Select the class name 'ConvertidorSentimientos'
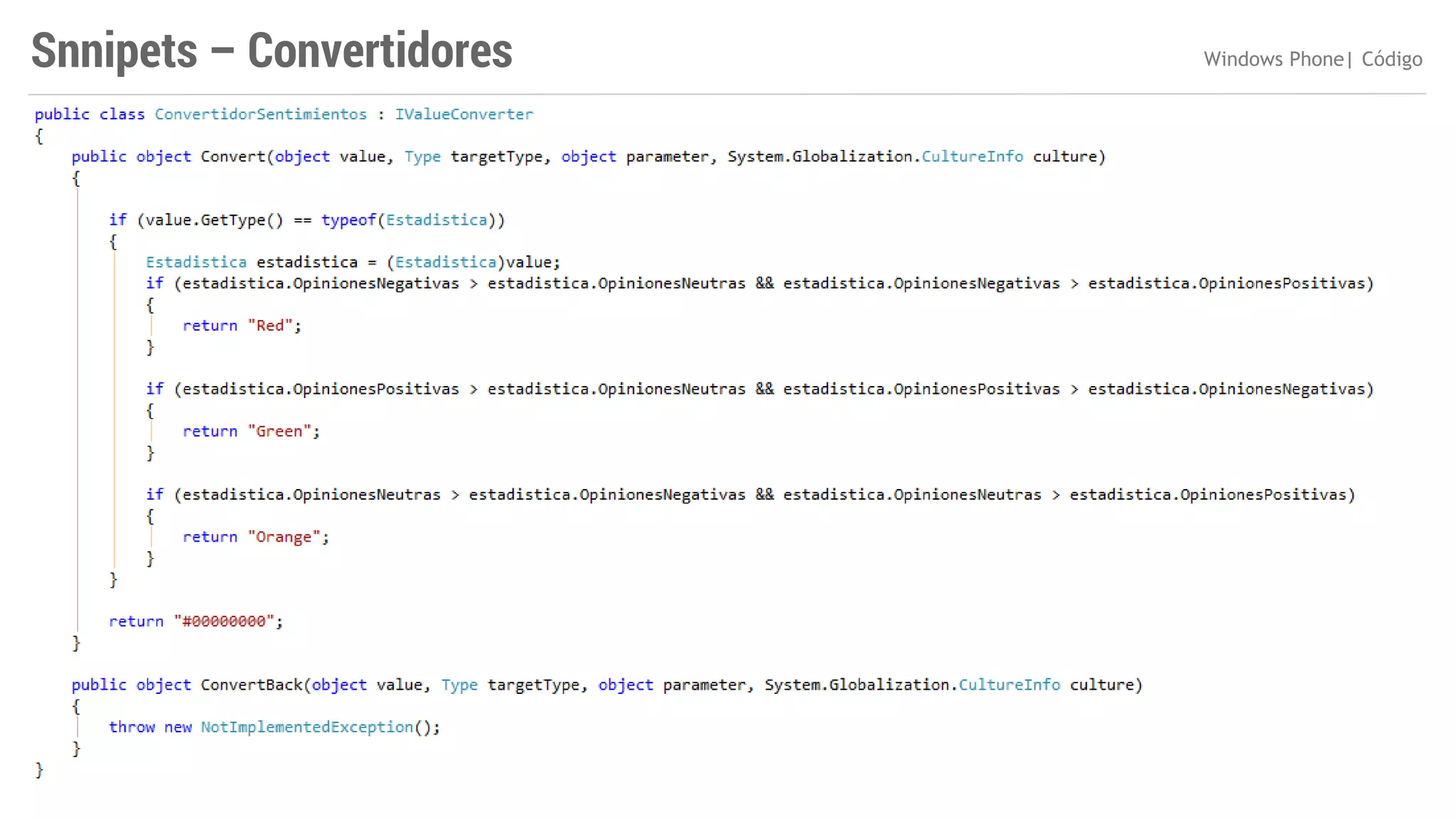1456x819 pixels. (261, 114)
